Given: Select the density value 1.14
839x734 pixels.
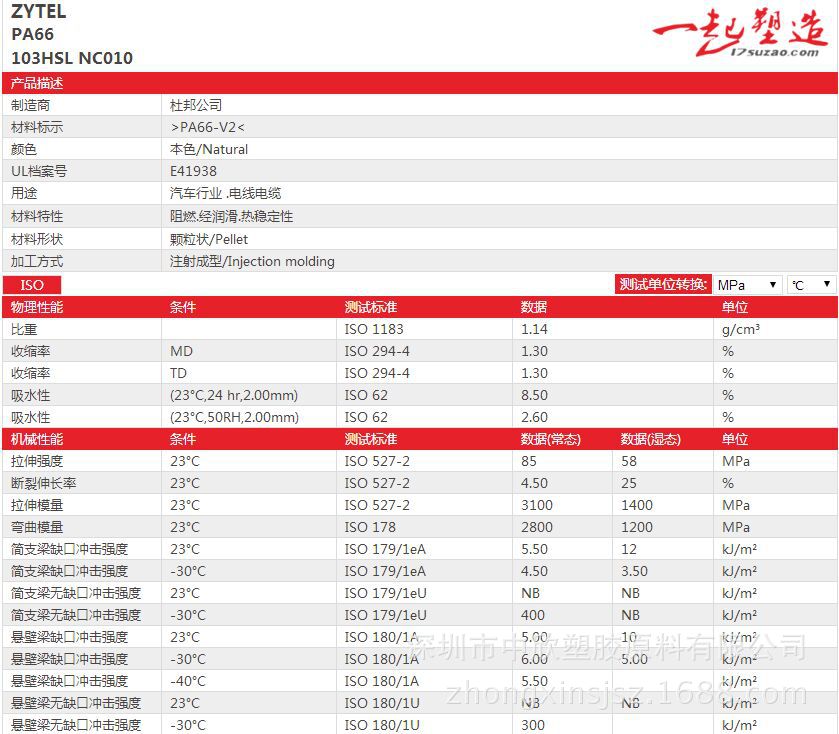Looking at the screenshot, I should (534, 329).
